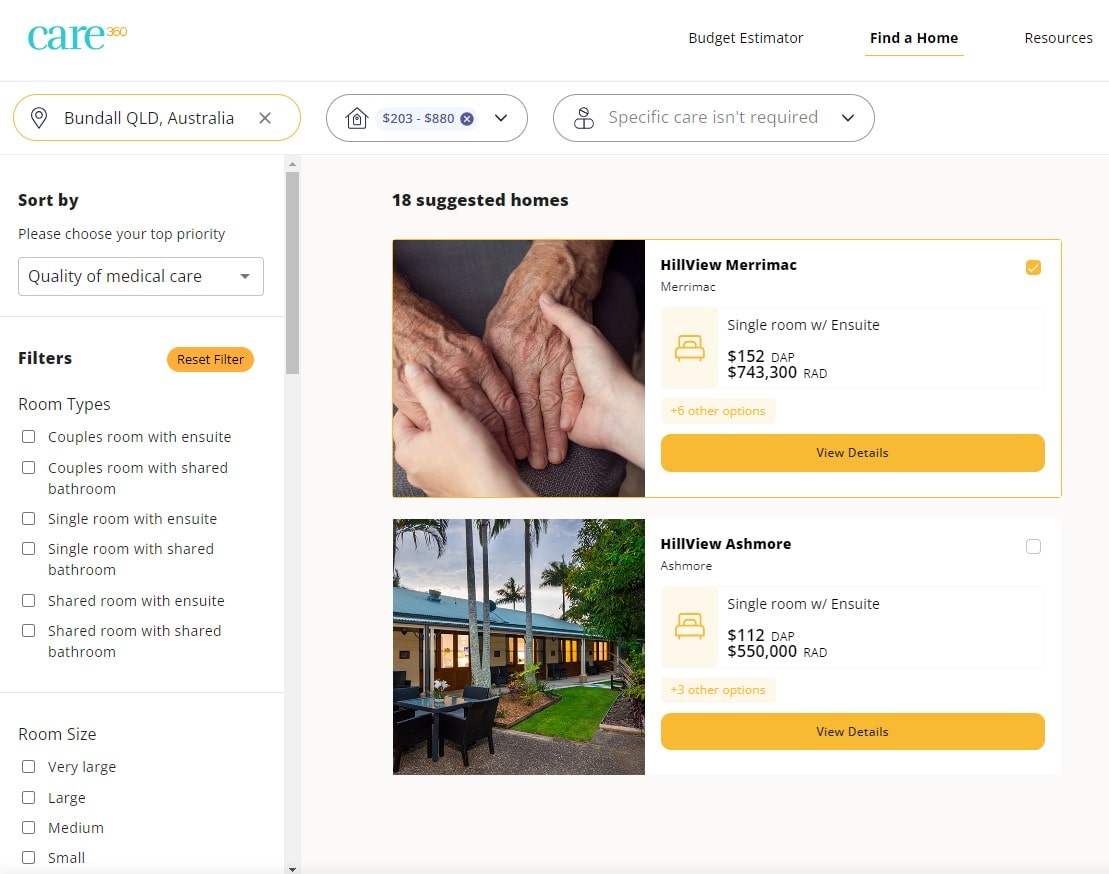The height and width of the screenshot is (874, 1109).
Task: Remove the $203 - $880 price tag
Action: pos(468,116)
